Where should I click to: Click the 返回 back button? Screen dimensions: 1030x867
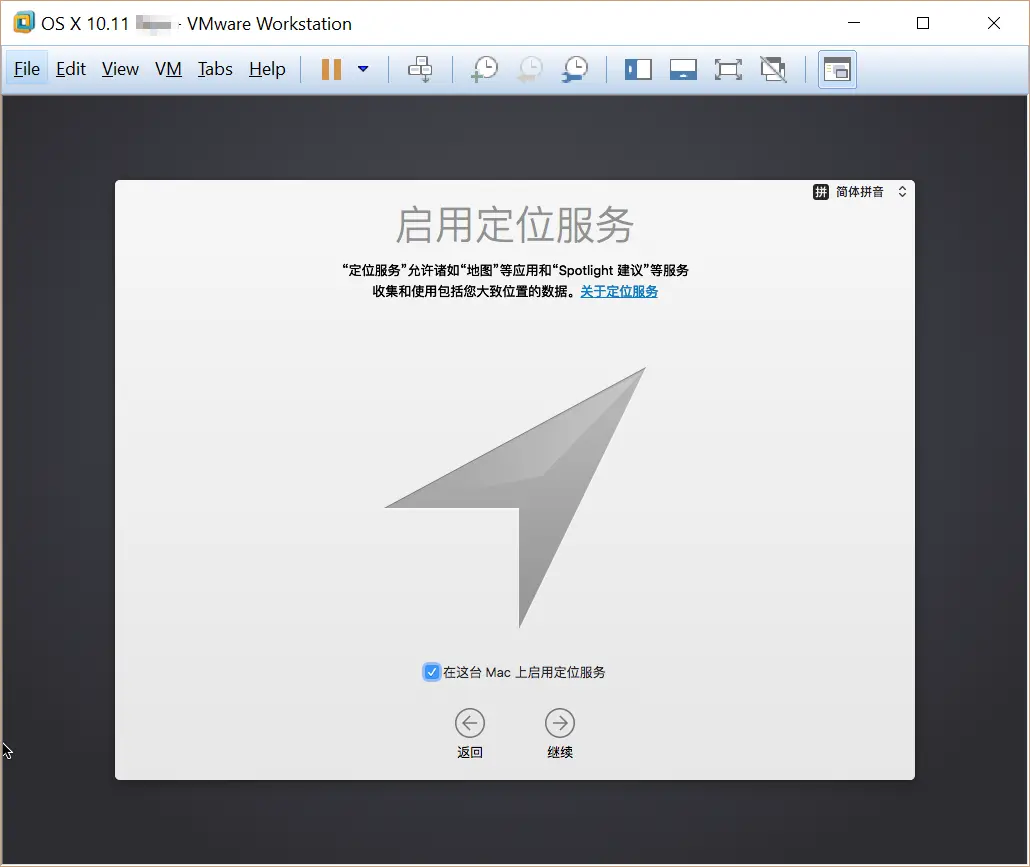point(470,722)
